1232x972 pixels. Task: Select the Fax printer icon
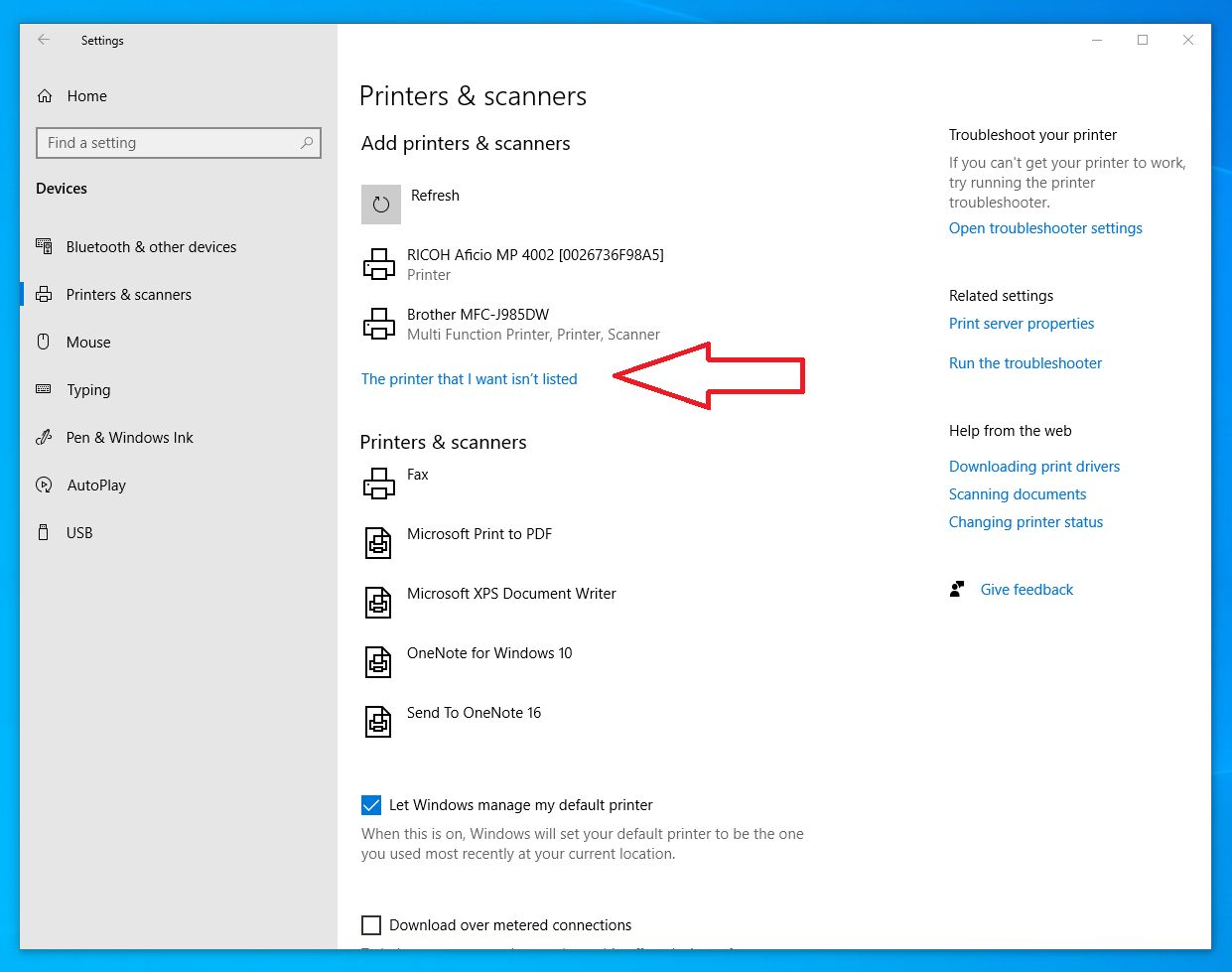click(x=379, y=484)
